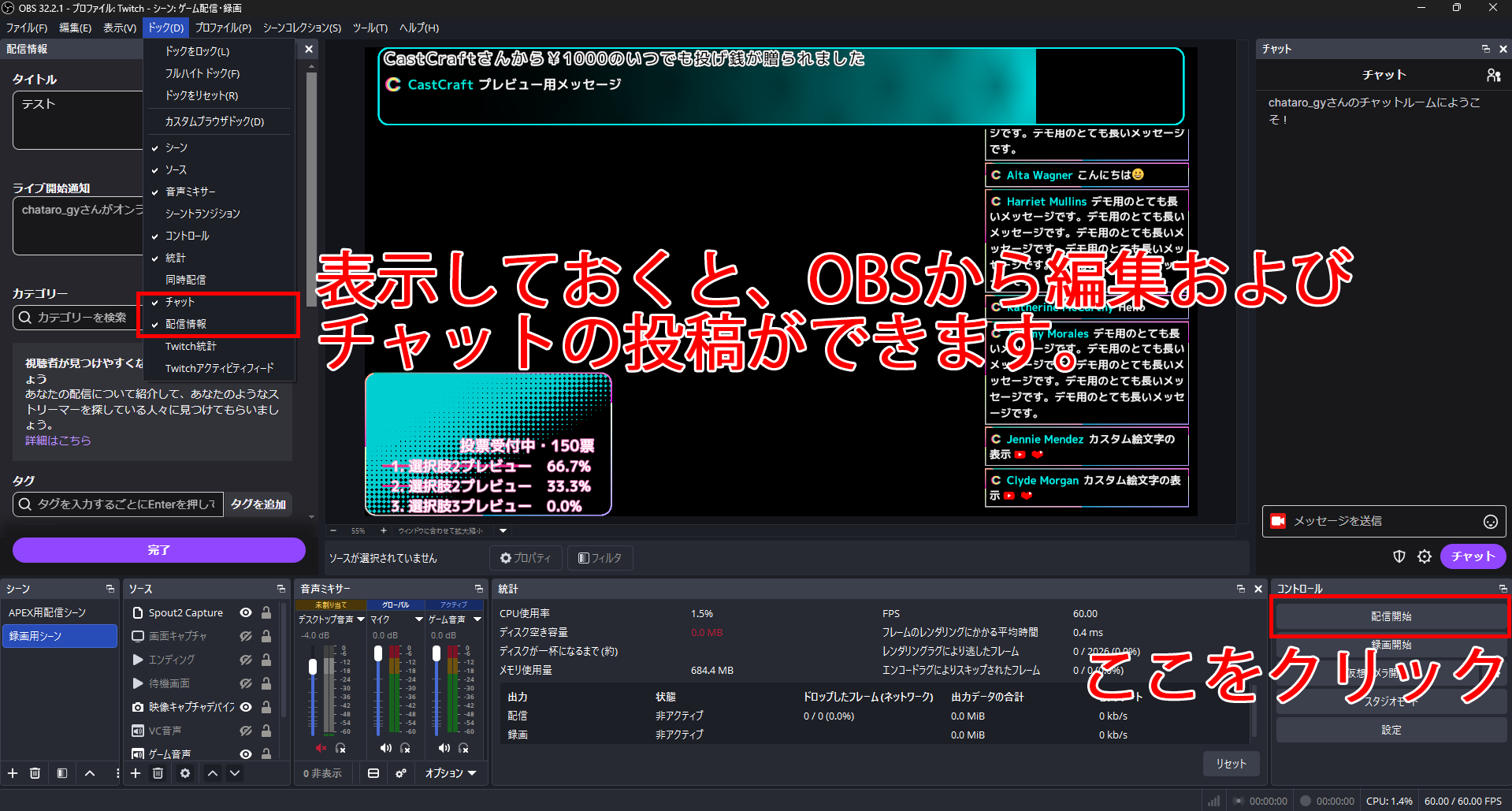Screen dimensions: 1512x811
Task: Open オプション dropdown in audio mixer
Action: [451, 773]
